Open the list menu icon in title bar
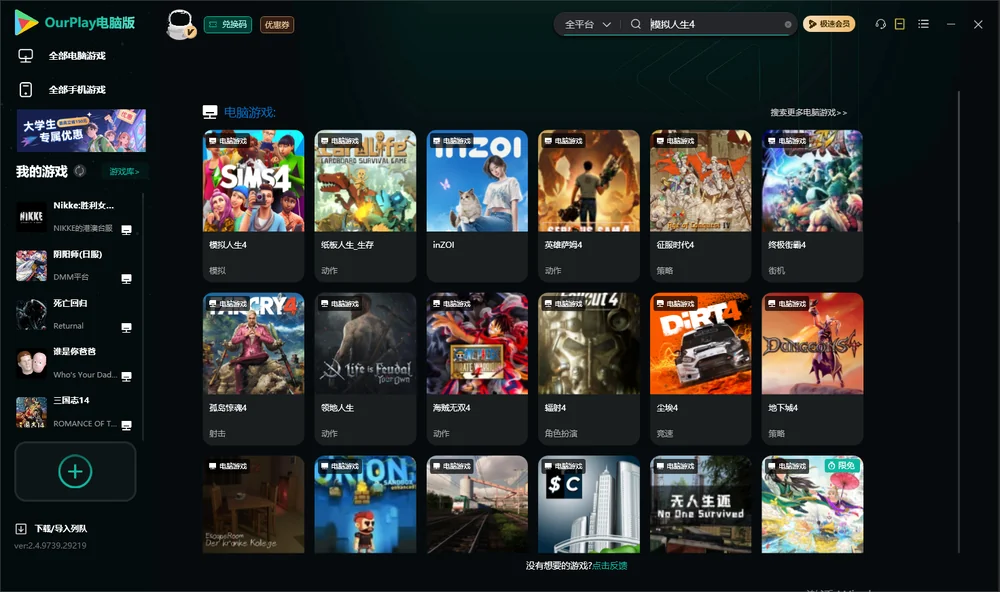 pyautogui.click(x=923, y=24)
